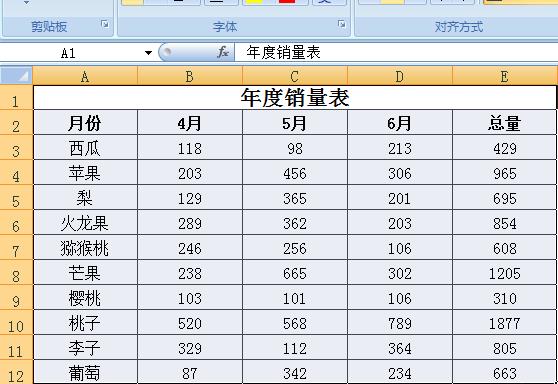
Task: Open the 字体 group dialog launcher
Action: (342, 24)
